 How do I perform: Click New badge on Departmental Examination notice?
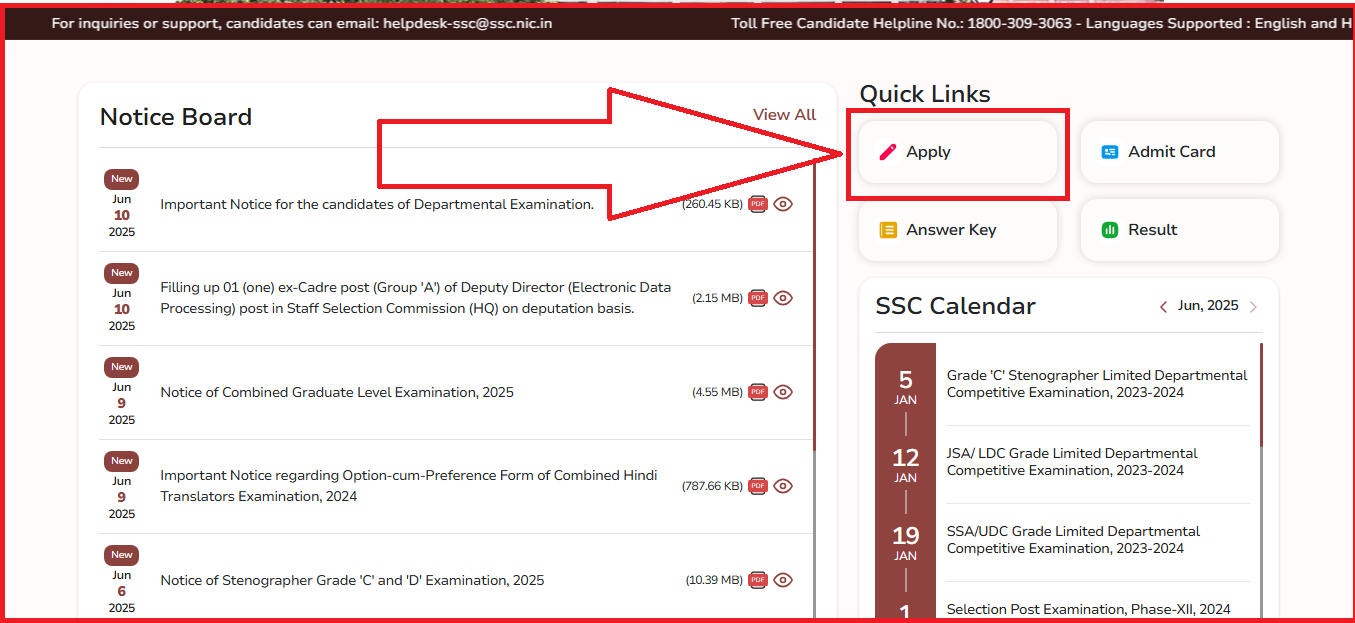tap(121, 179)
